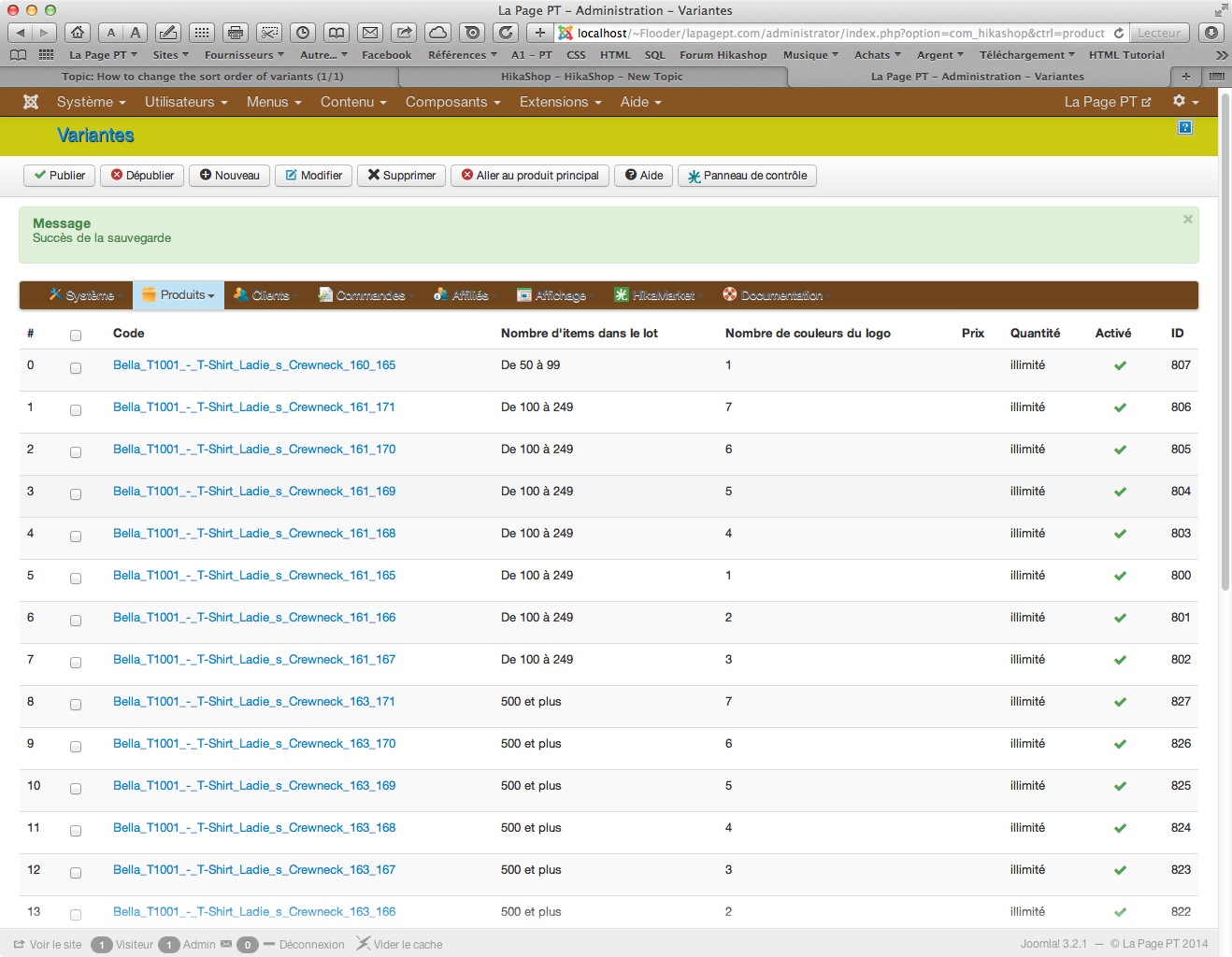Click the mail envelope toolbar icon
The width and height of the screenshot is (1232, 957).
coord(370,33)
